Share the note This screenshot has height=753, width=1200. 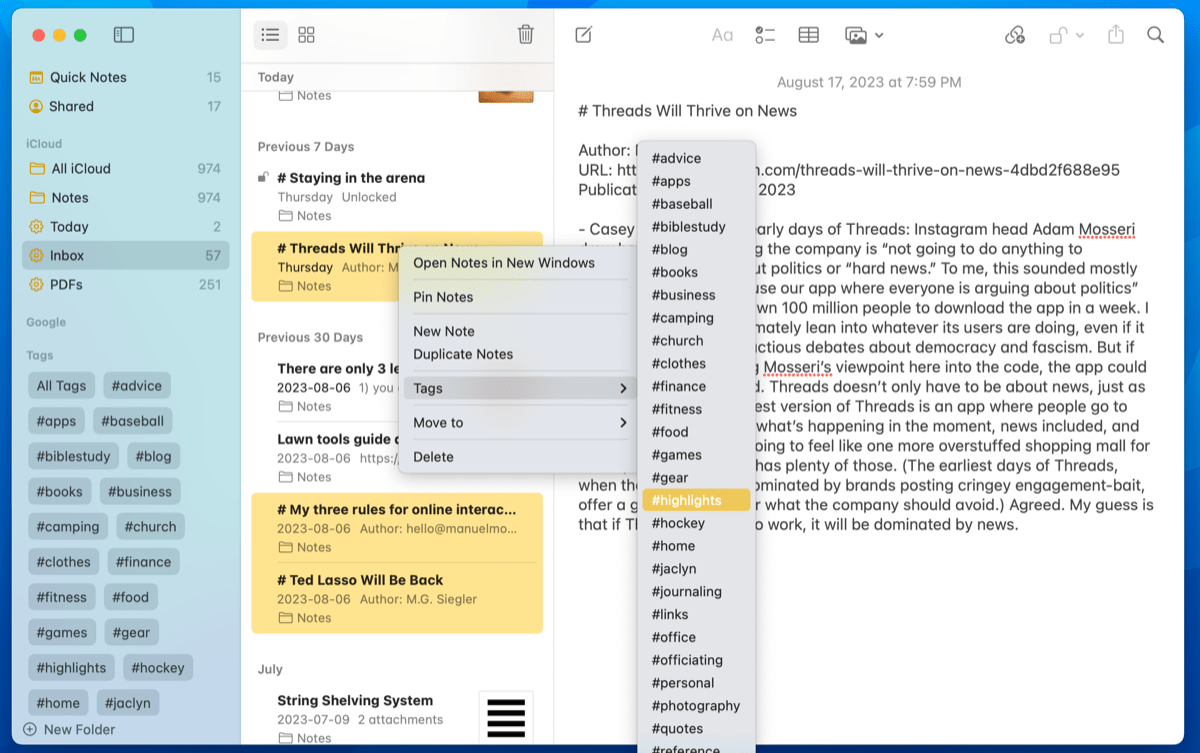coord(1116,35)
